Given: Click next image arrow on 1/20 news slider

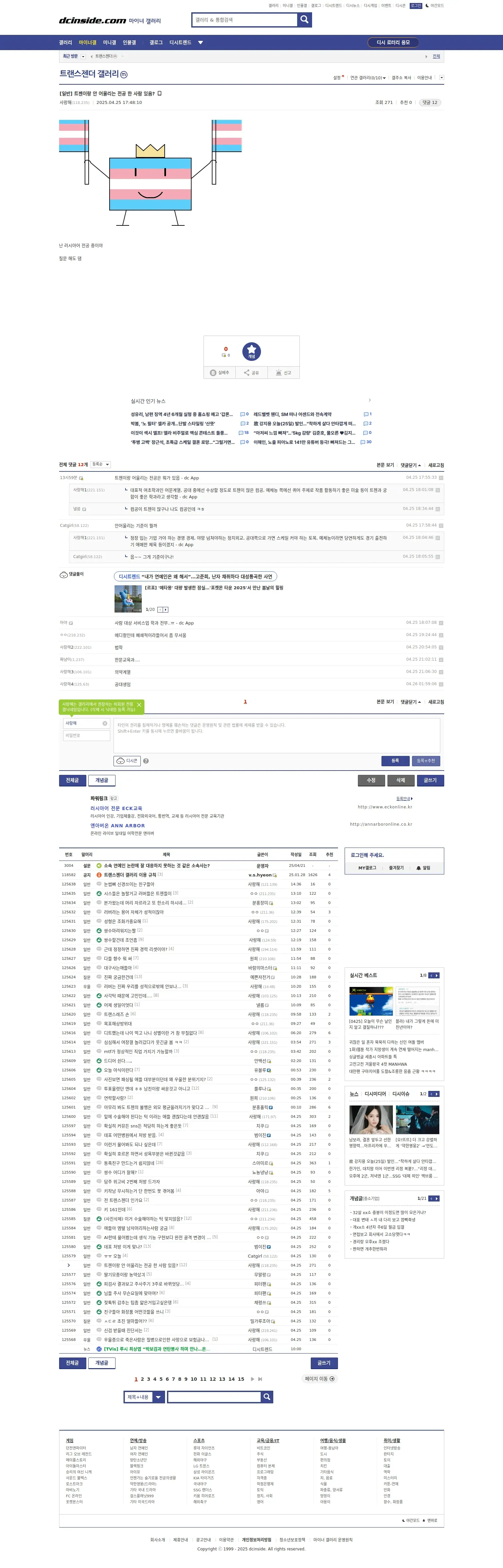Looking at the screenshot, I should tap(166, 609).
